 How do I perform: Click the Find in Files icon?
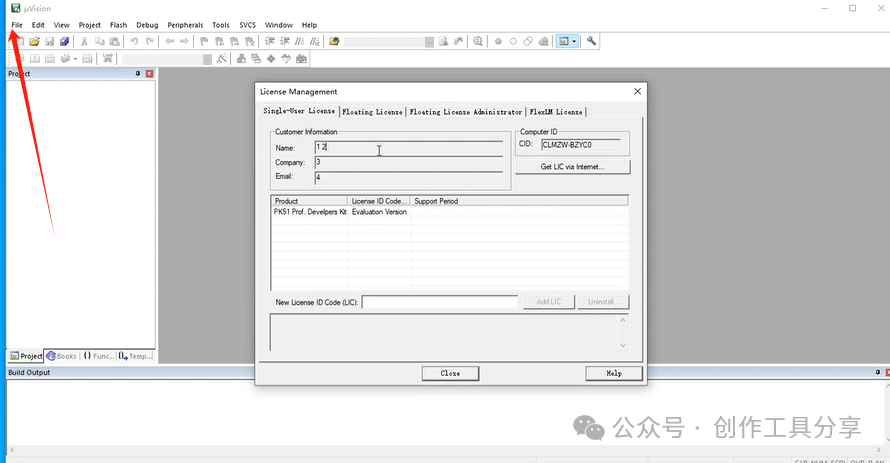[x=334, y=41]
